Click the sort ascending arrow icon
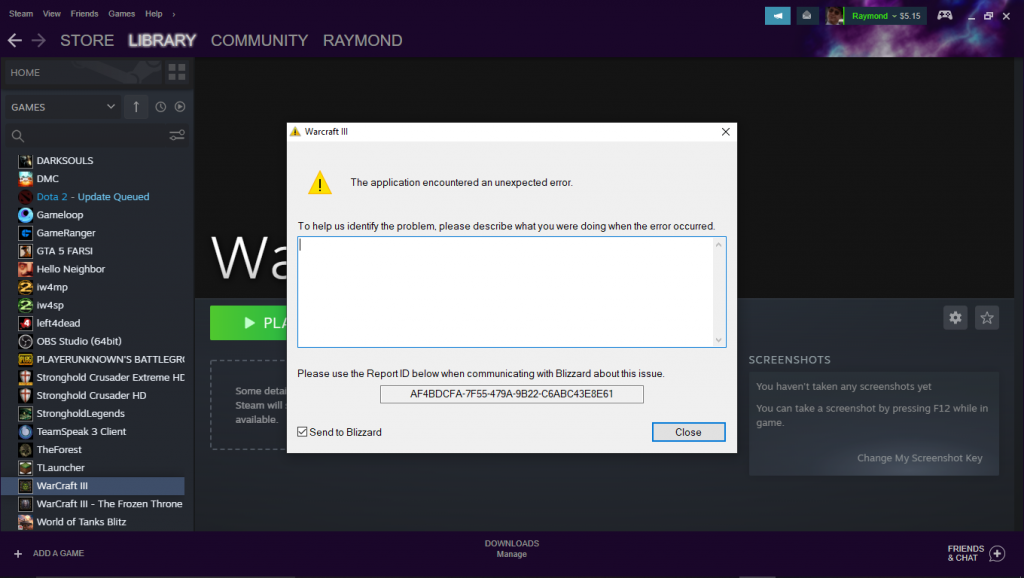1024x578 pixels. (x=136, y=107)
